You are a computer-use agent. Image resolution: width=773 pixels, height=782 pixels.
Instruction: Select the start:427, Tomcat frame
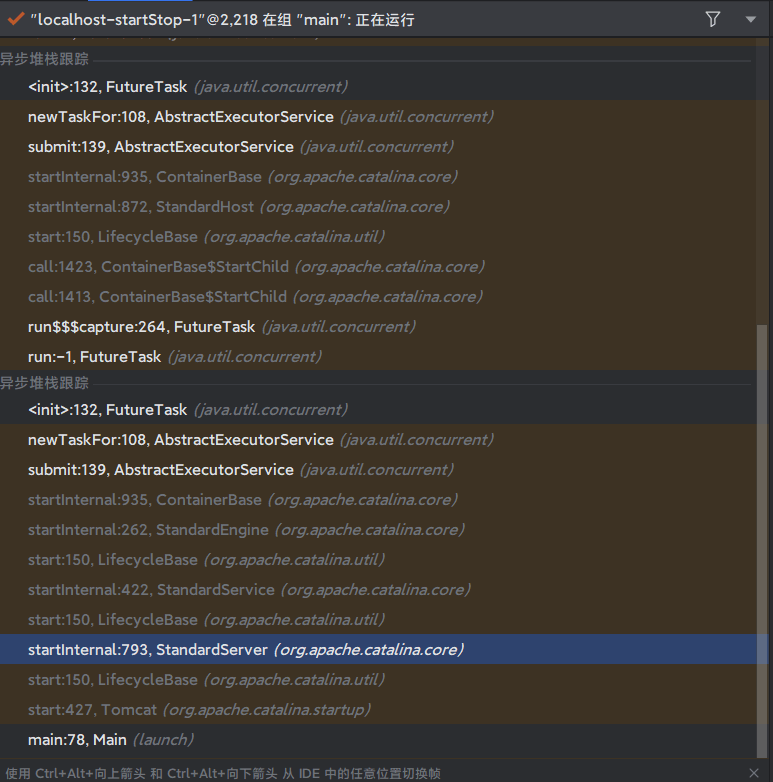[x=199, y=710]
